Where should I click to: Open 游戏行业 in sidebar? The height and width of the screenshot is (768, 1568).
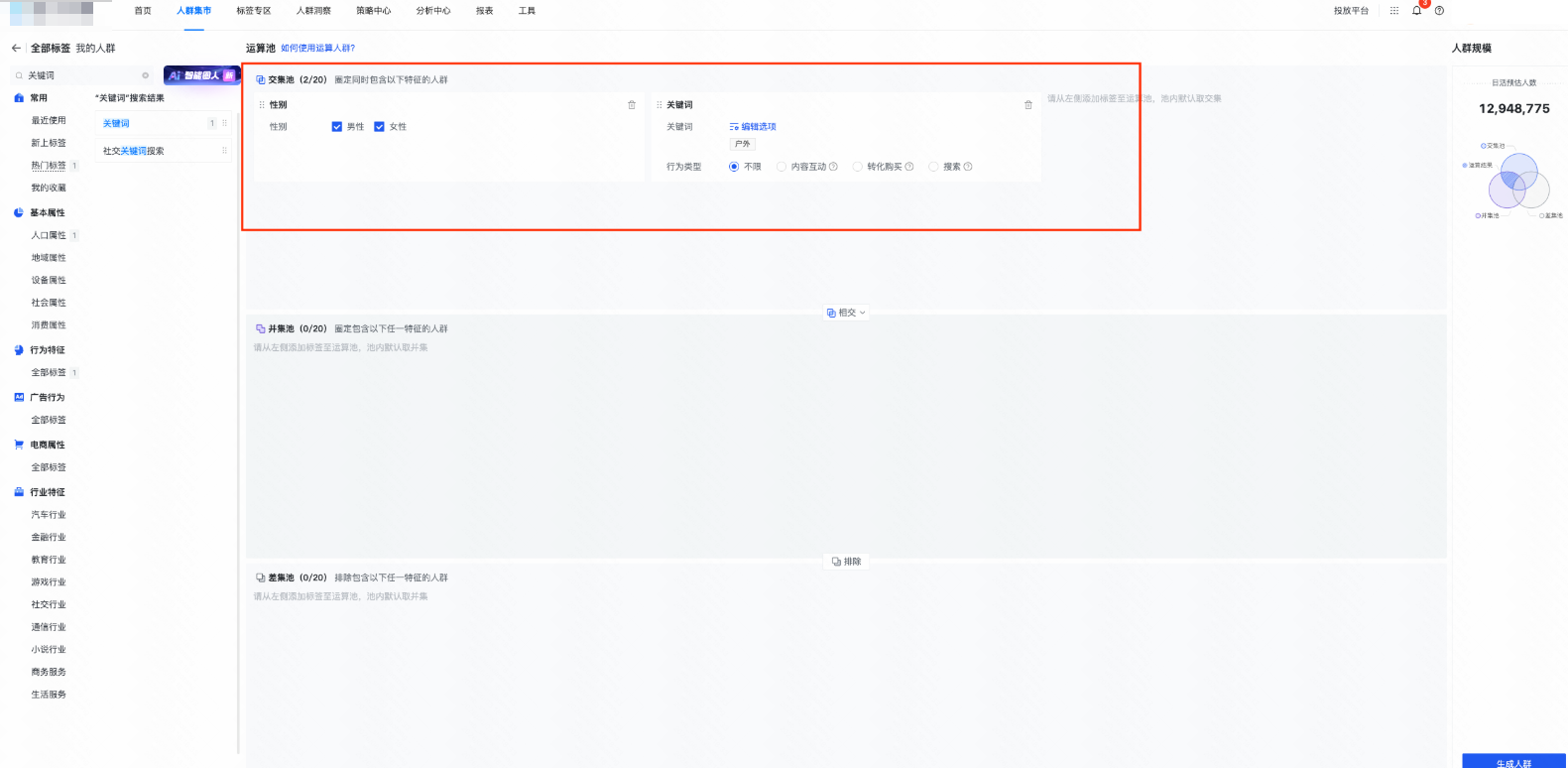49,582
